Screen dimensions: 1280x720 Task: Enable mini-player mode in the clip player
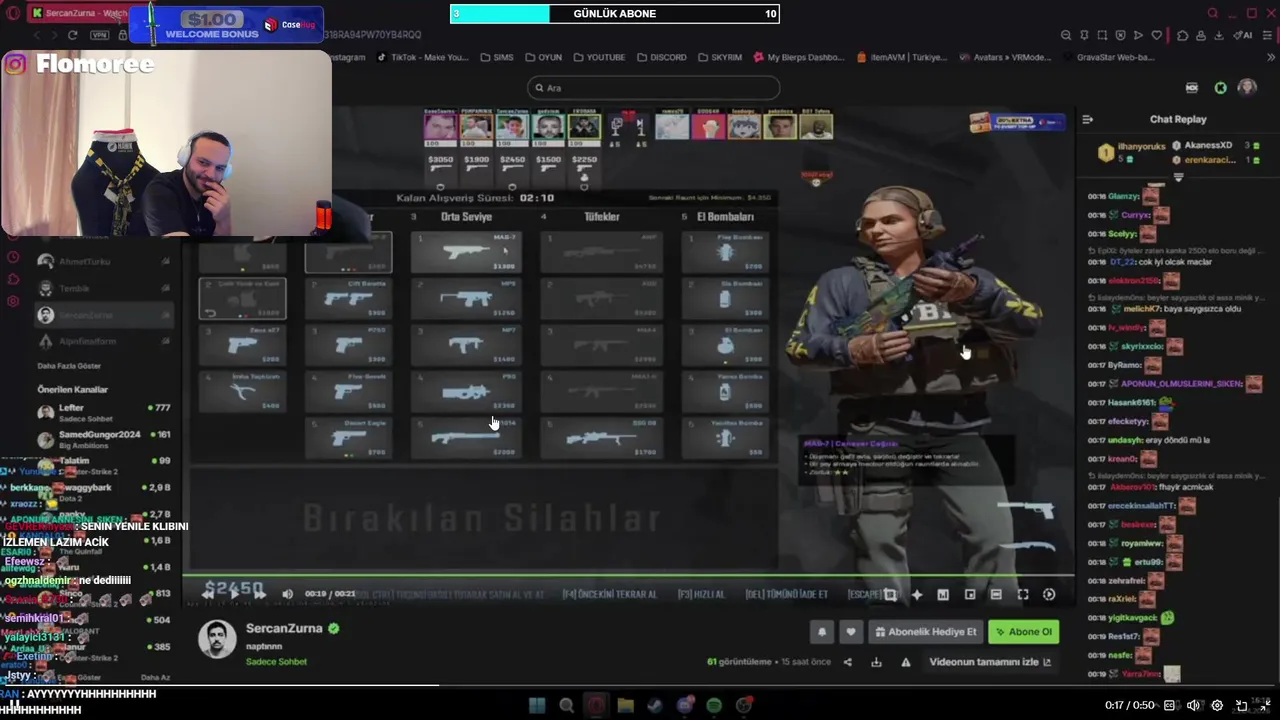(x=970, y=594)
